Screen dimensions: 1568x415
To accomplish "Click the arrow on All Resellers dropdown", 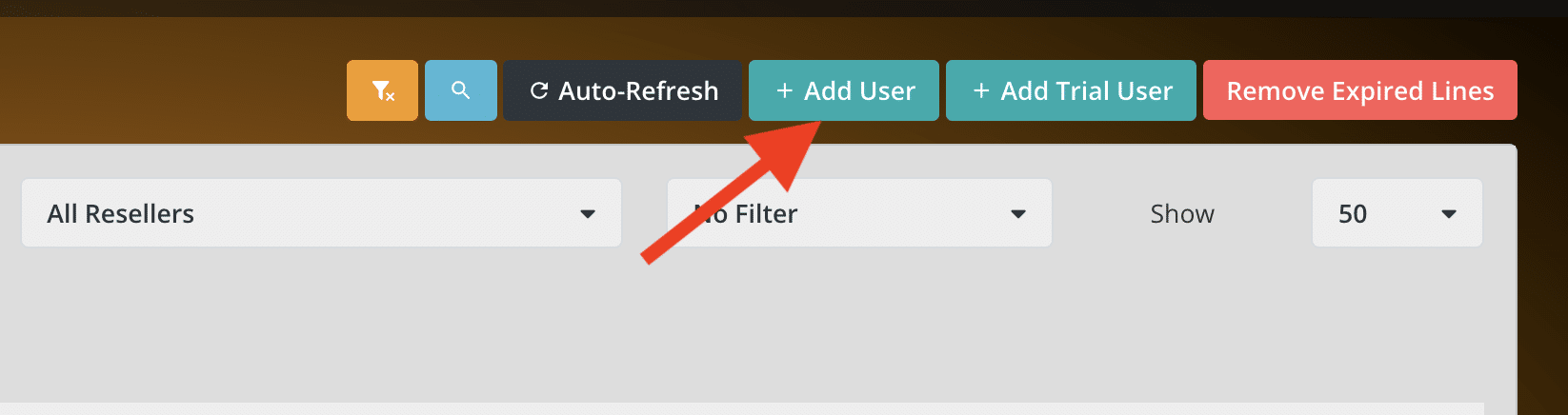I will coord(588,214).
